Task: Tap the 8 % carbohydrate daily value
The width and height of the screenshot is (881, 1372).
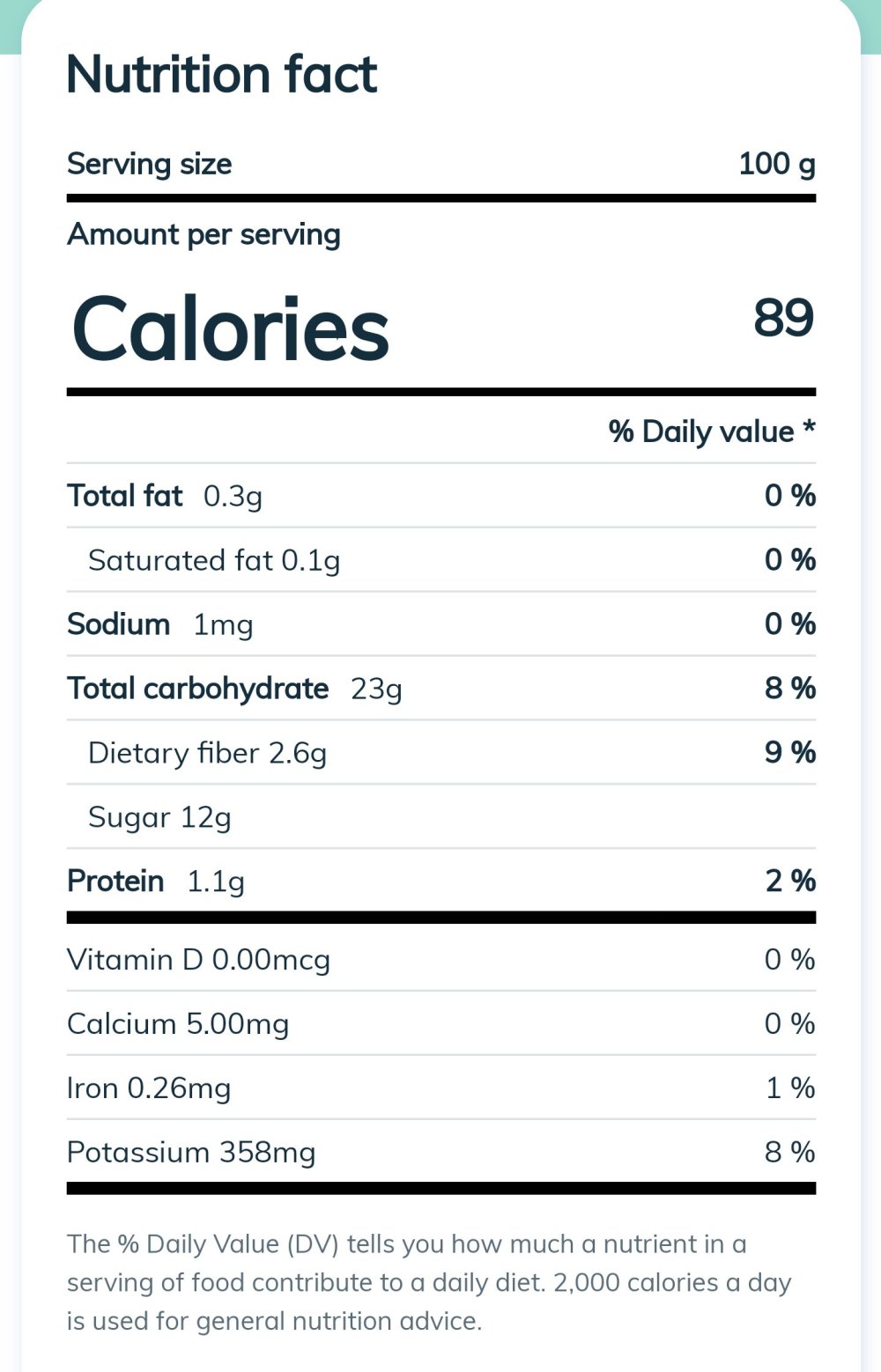Action: (x=789, y=689)
